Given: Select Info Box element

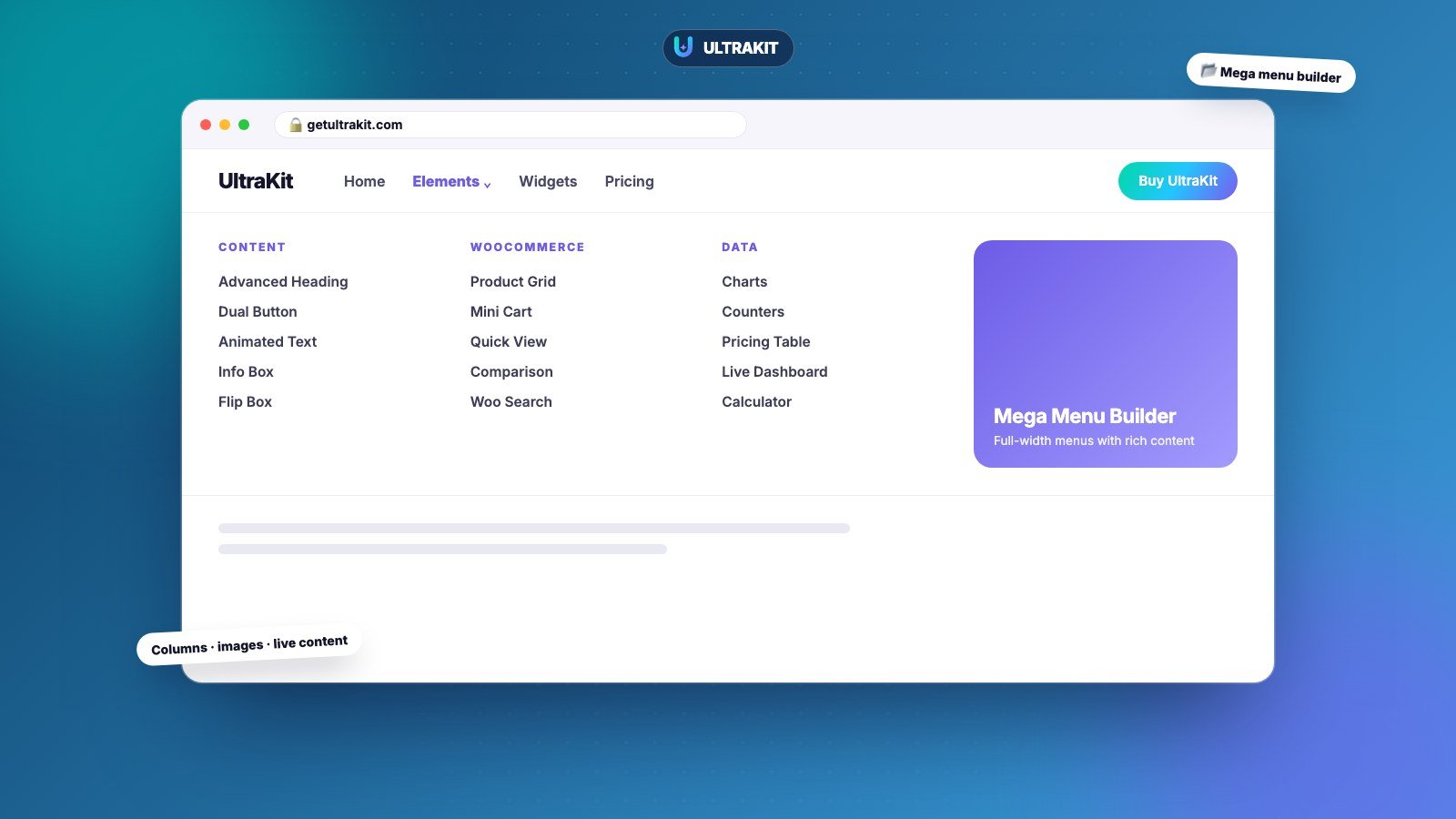Looking at the screenshot, I should [246, 371].
